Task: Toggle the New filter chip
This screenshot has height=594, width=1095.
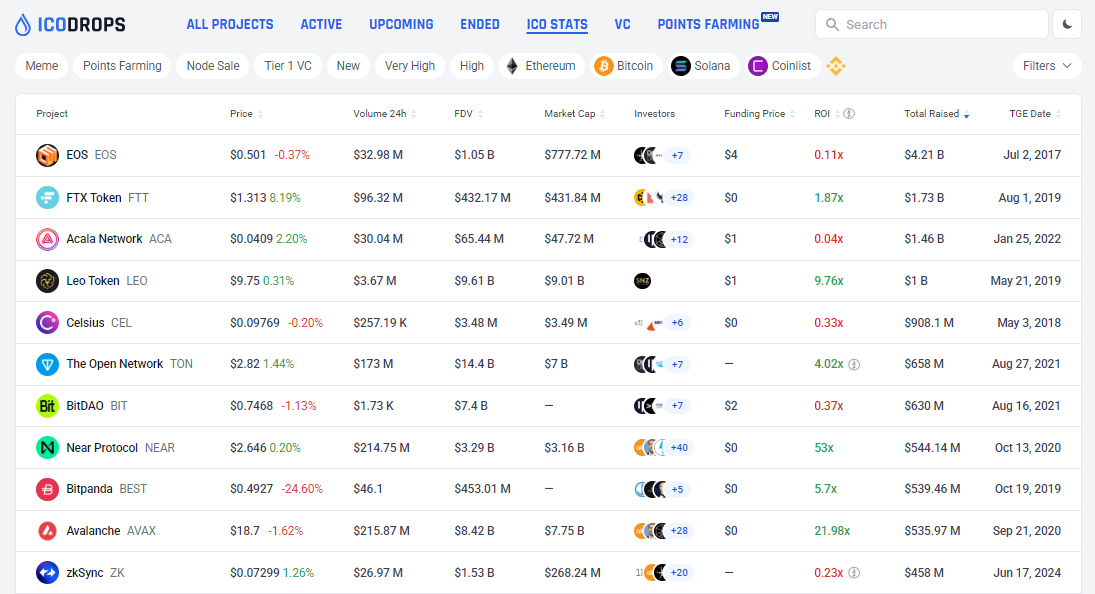Action: click(x=348, y=66)
